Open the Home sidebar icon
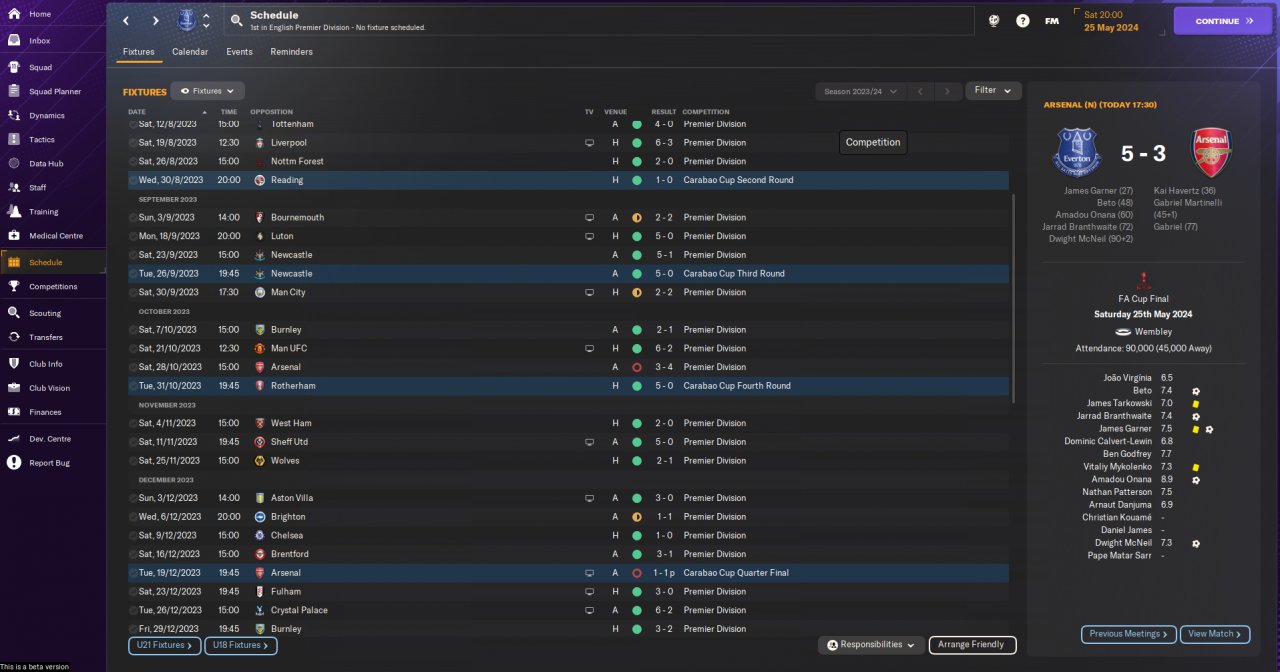 pos(14,14)
